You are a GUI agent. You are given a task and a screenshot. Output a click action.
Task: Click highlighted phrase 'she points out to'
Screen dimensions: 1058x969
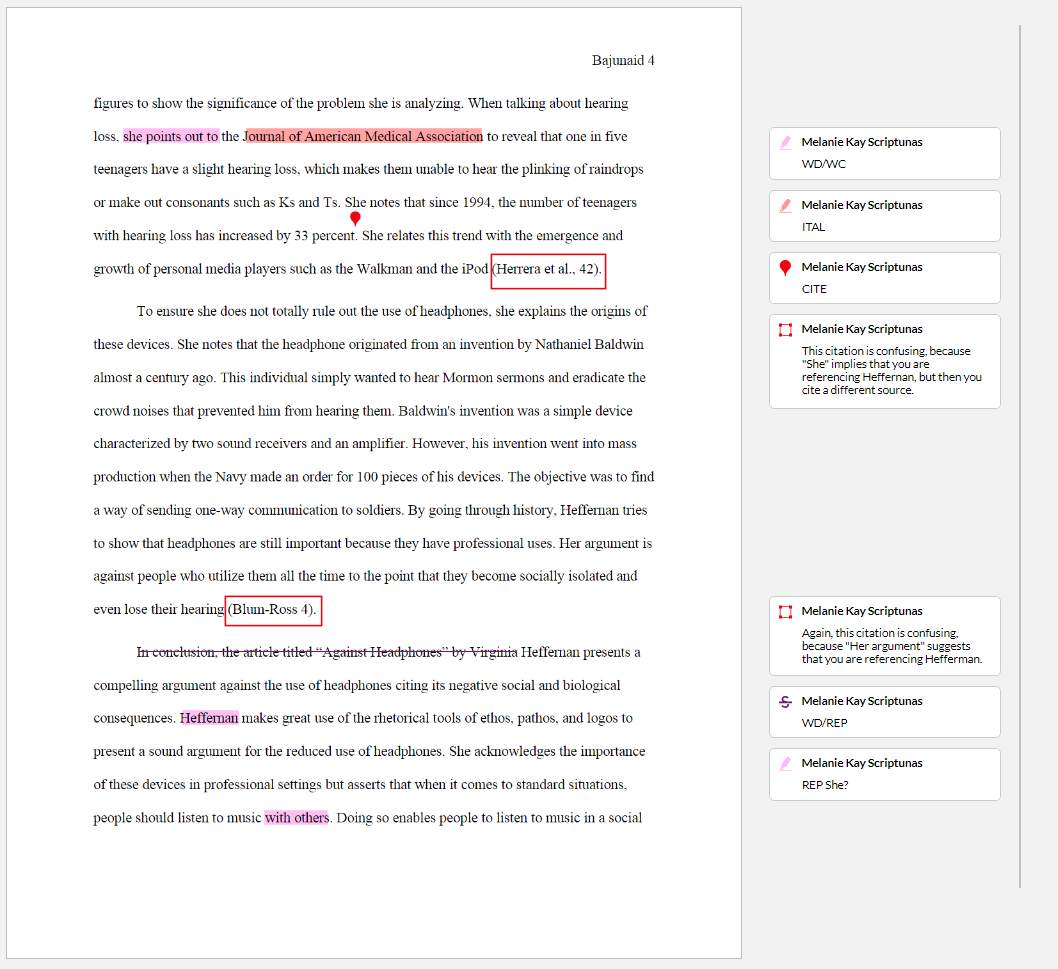[171, 136]
